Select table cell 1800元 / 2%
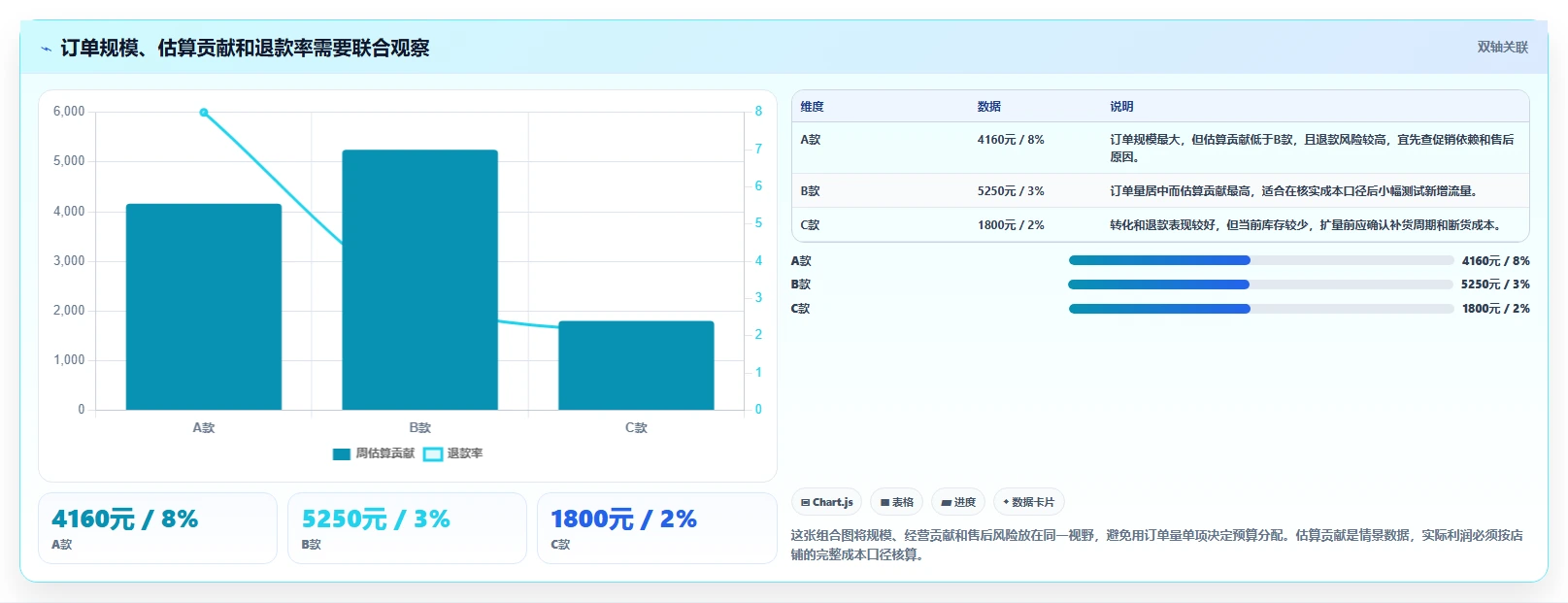The width and height of the screenshot is (1568, 603). point(1011,225)
